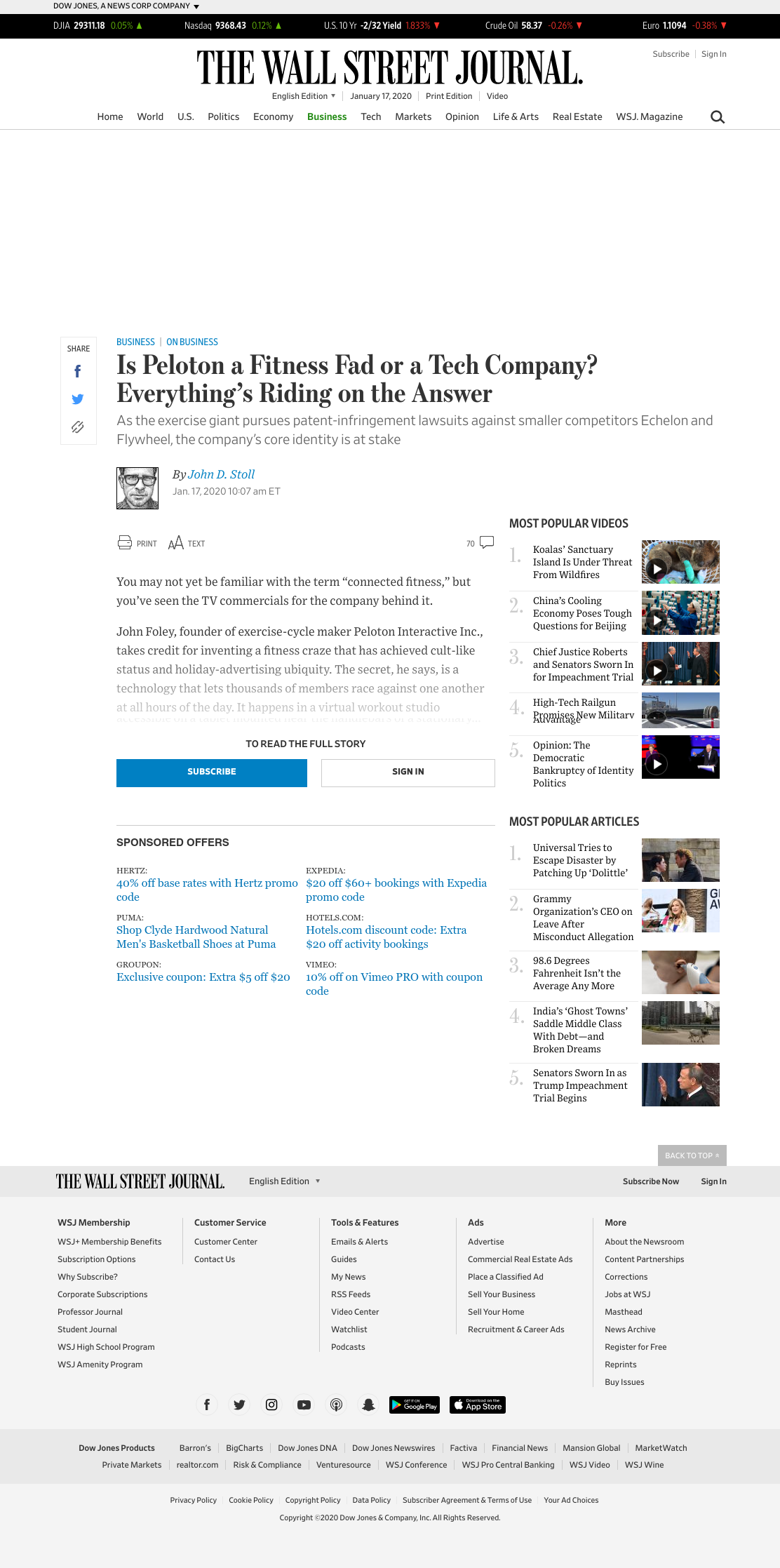The image size is (780, 1568).
Task: Open WSJ Facebook page in footer
Action: [206, 1405]
